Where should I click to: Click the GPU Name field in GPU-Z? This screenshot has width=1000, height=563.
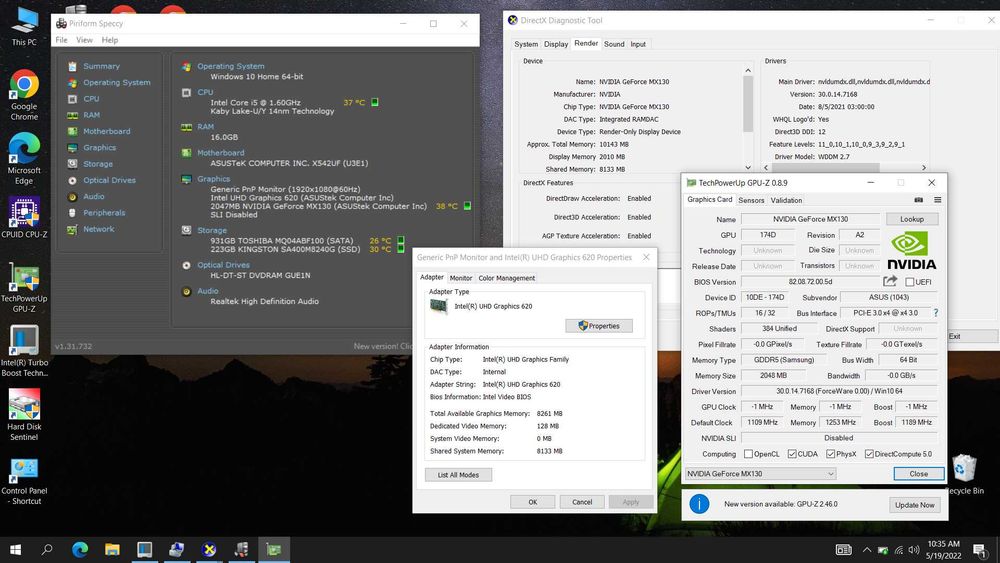[x=810, y=219]
